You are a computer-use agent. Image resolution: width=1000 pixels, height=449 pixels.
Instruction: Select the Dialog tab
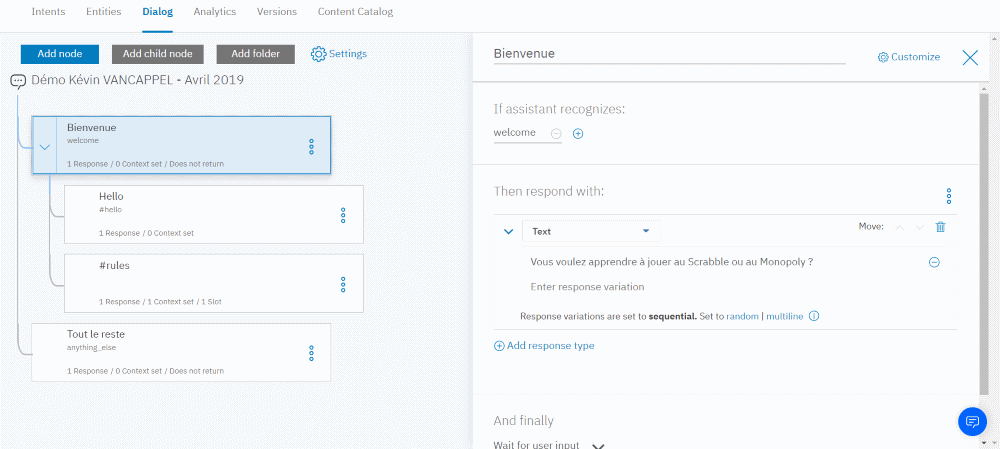158,11
